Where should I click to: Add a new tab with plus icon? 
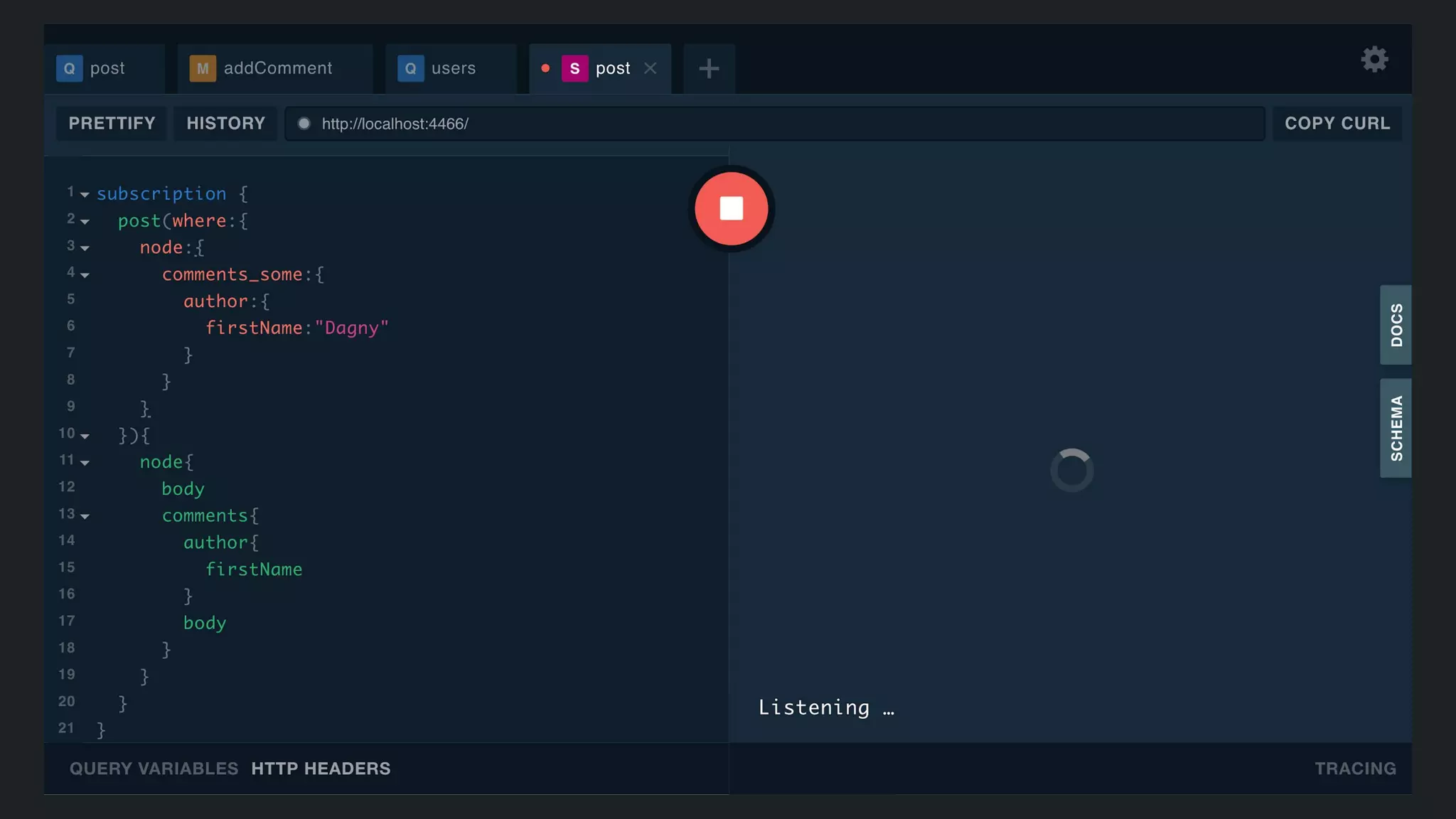click(709, 69)
